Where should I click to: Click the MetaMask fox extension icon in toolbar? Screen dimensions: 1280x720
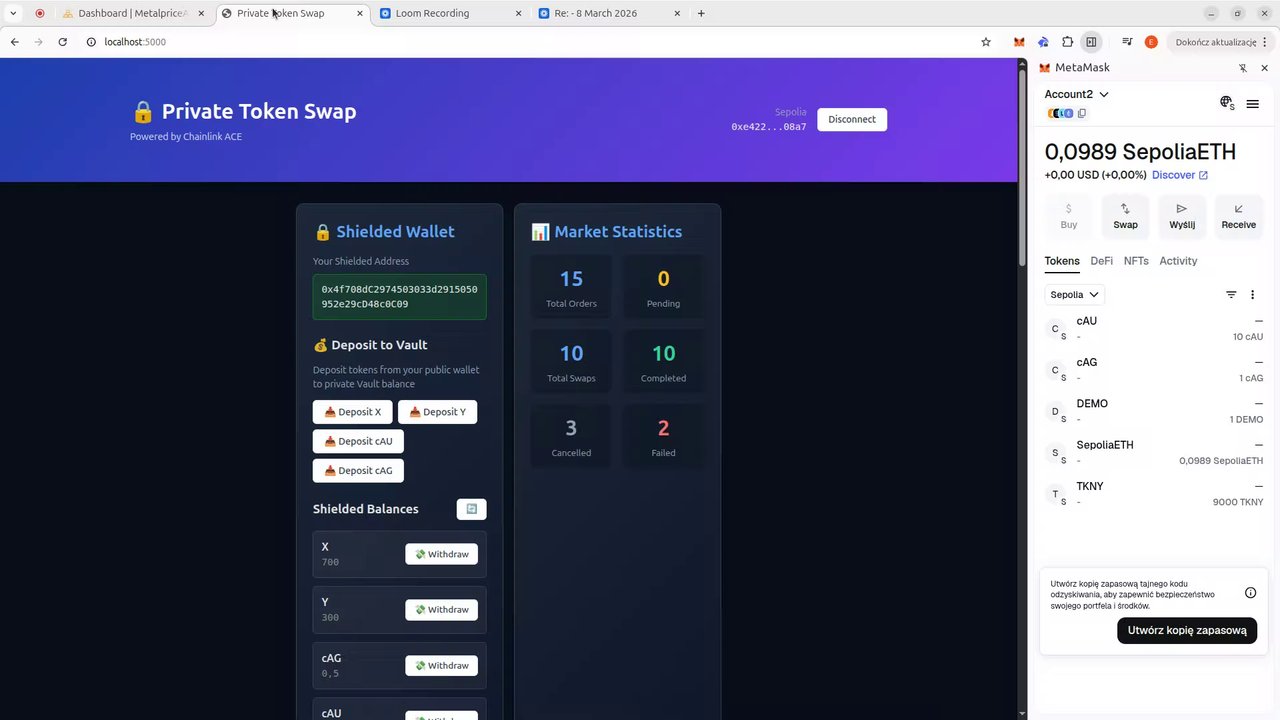1019,42
